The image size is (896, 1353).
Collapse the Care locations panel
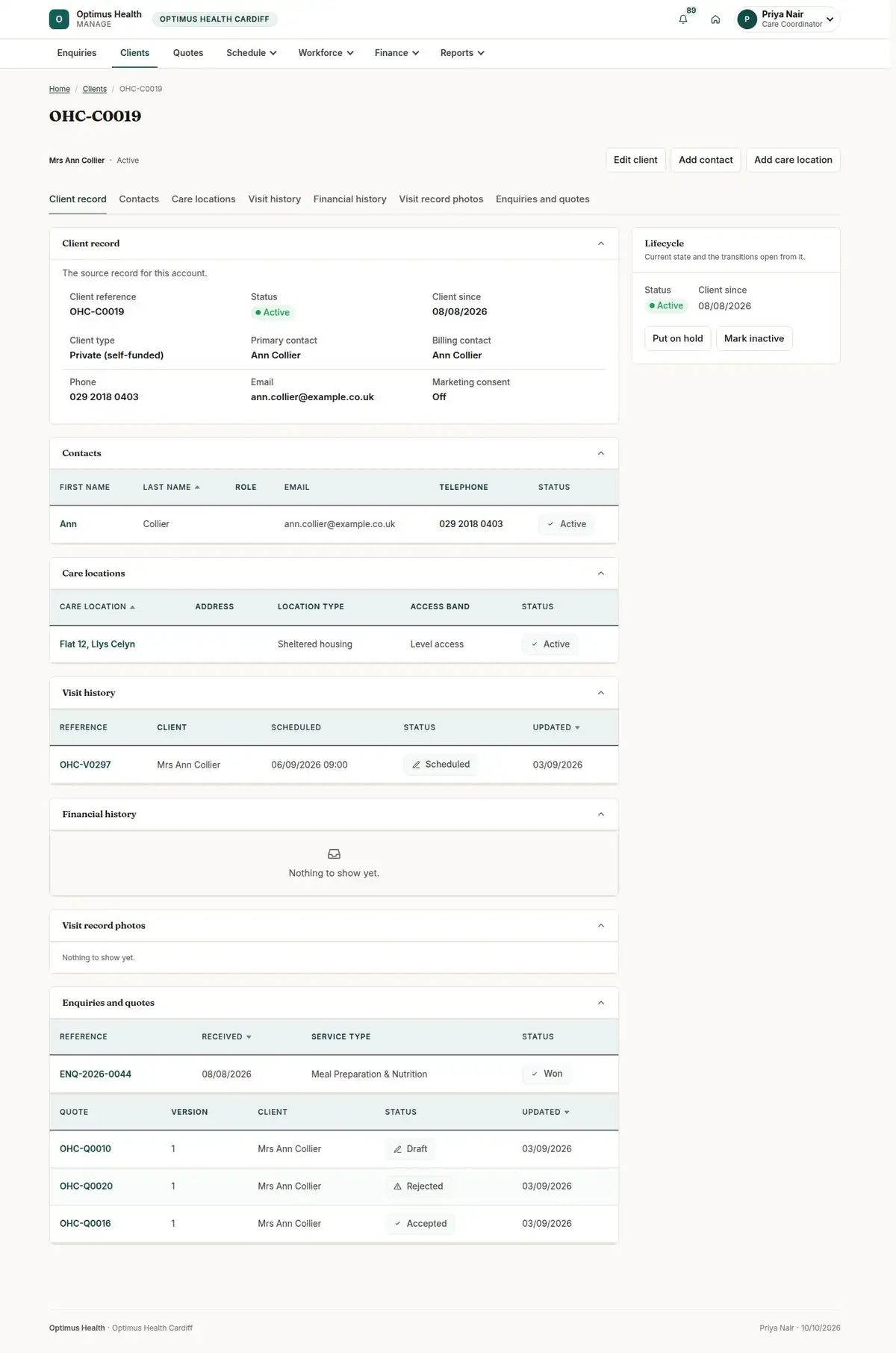[601, 573]
